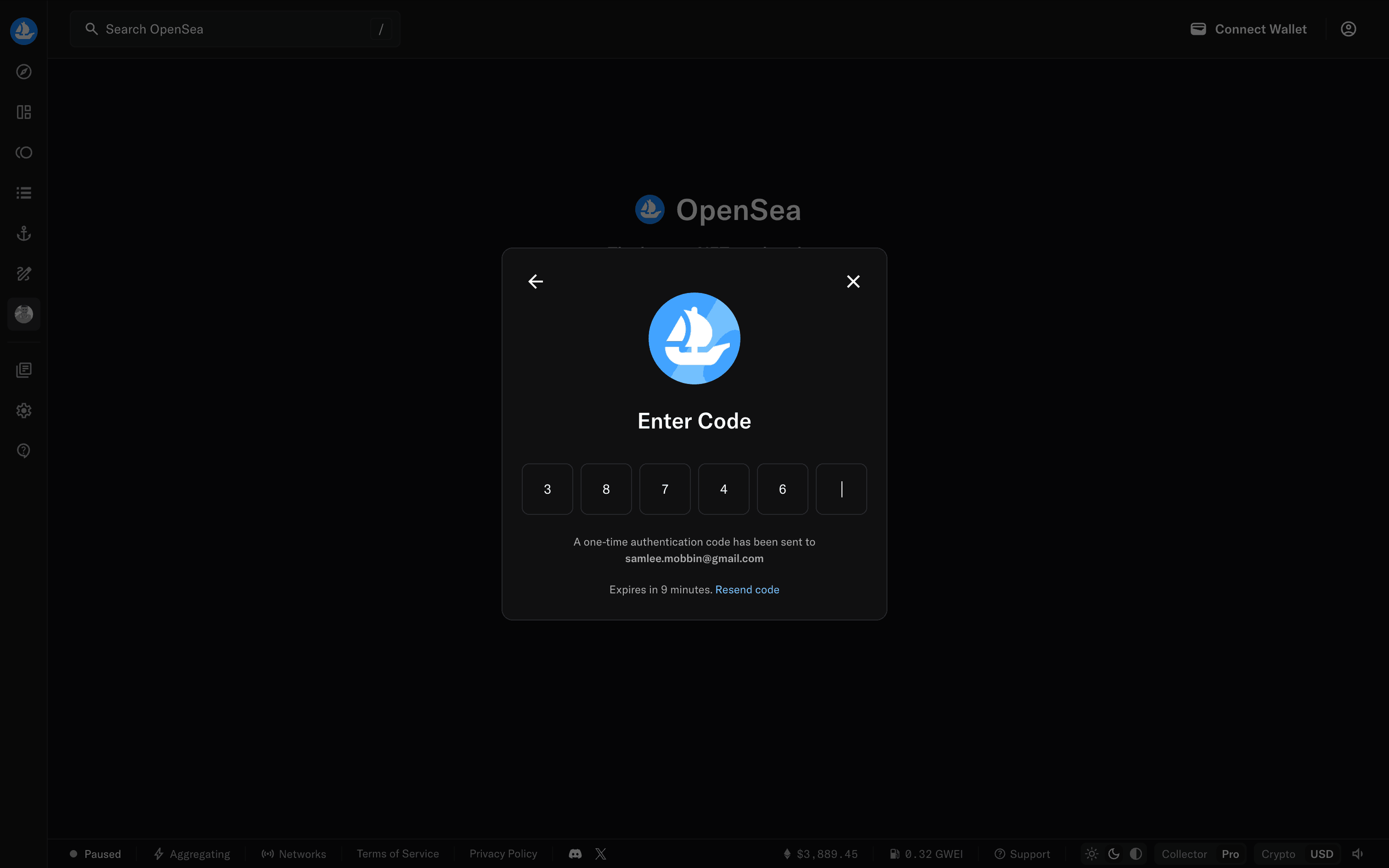Open the compass Discover icon in sidebar

coord(23,72)
